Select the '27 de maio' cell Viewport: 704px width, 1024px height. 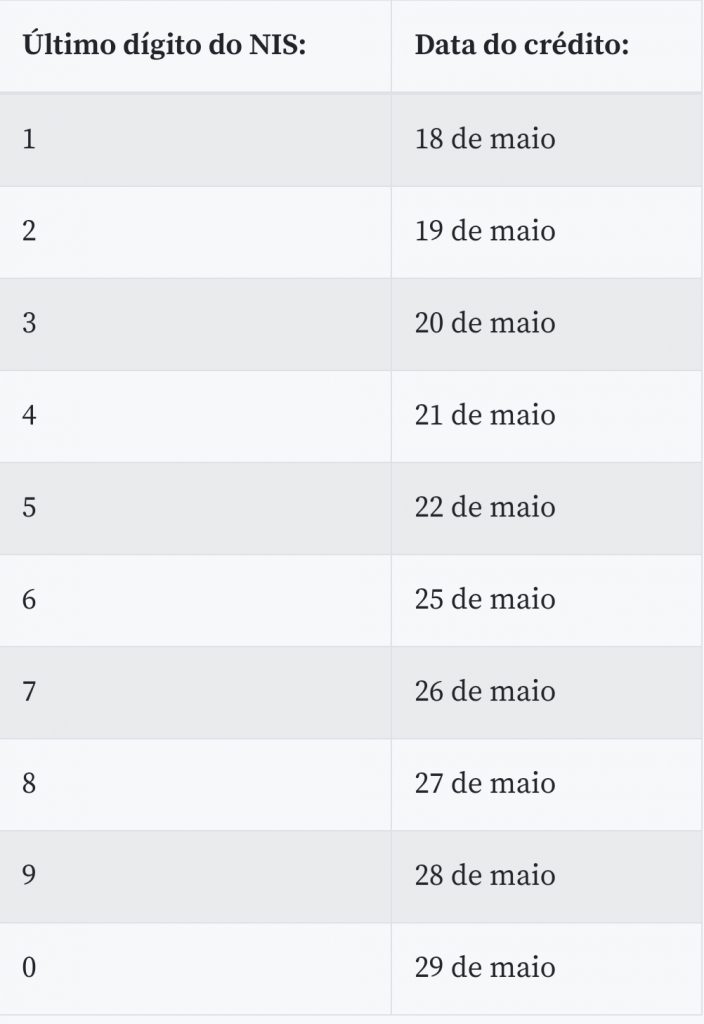point(547,784)
